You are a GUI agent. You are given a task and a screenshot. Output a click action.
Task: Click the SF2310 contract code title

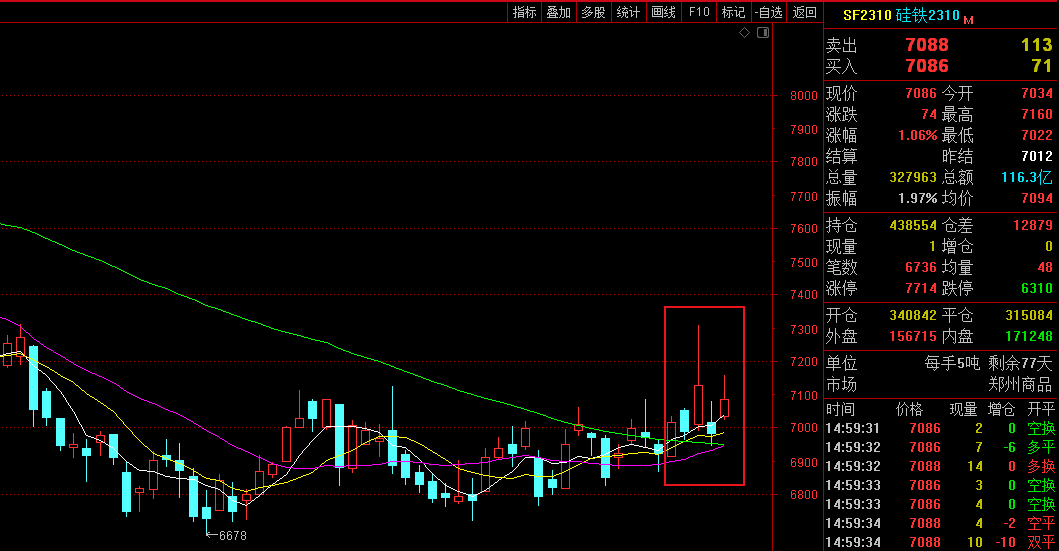[x=866, y=16]
